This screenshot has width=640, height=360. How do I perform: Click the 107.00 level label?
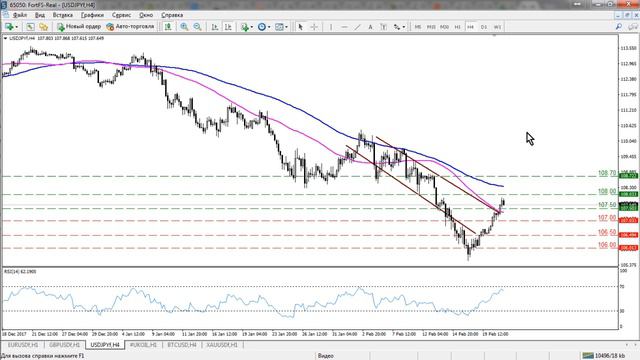pos(607,218)
